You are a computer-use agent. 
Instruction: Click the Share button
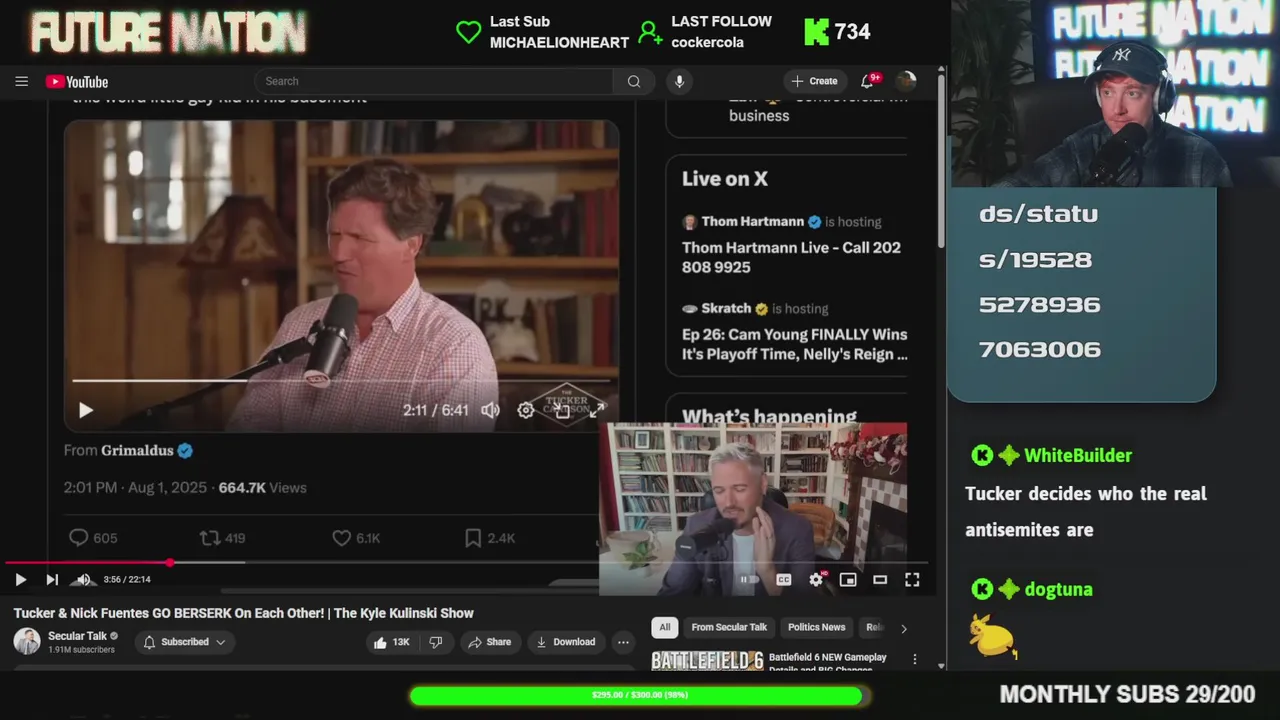coord(489,642)
